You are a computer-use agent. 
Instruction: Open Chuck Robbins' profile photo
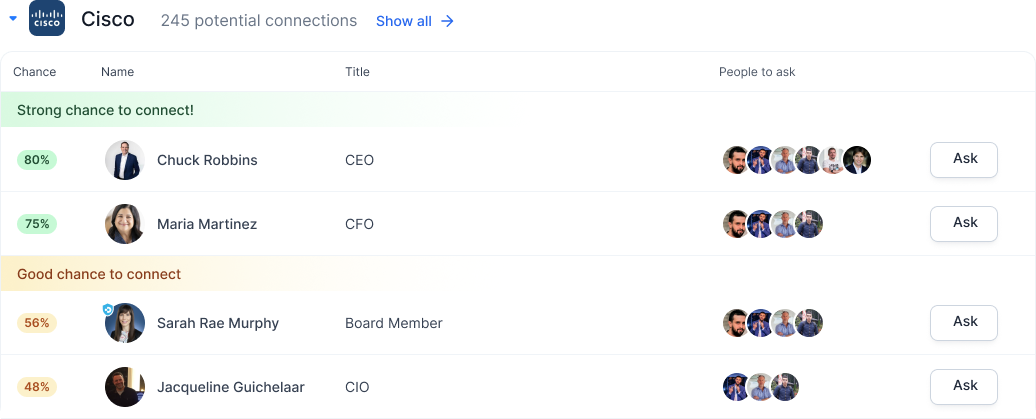pyautogui.click(x=125, y=160)
